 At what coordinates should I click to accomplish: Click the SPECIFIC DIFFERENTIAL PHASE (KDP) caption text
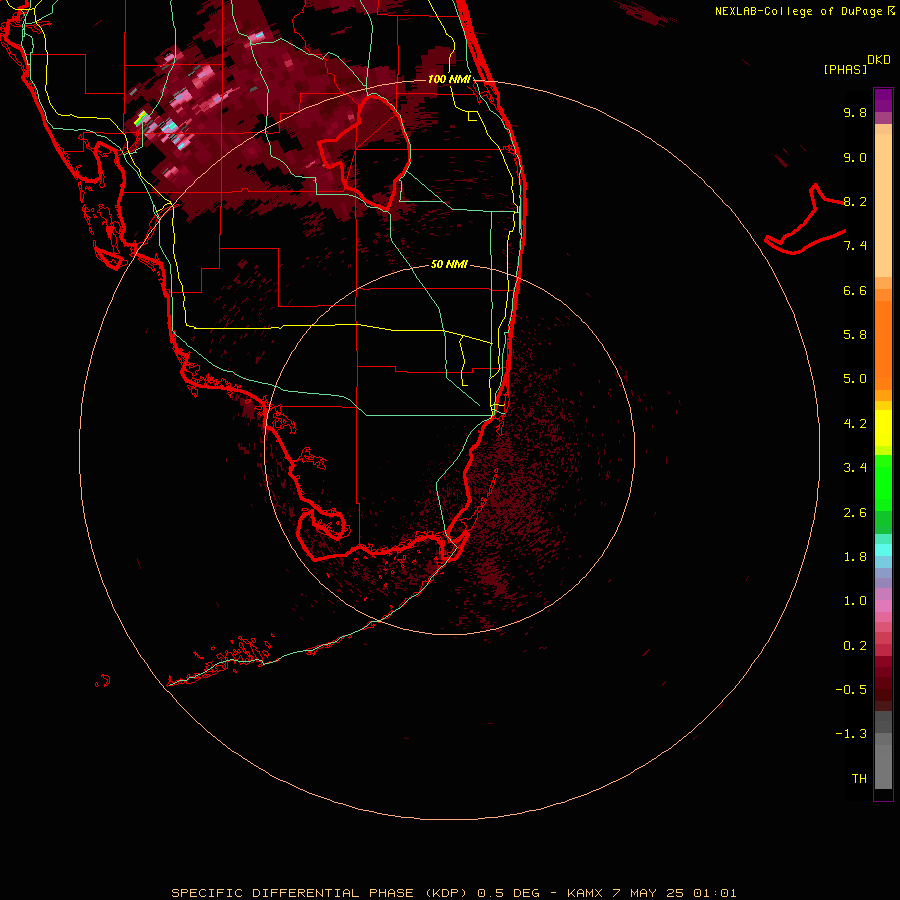tap(321, 893)
